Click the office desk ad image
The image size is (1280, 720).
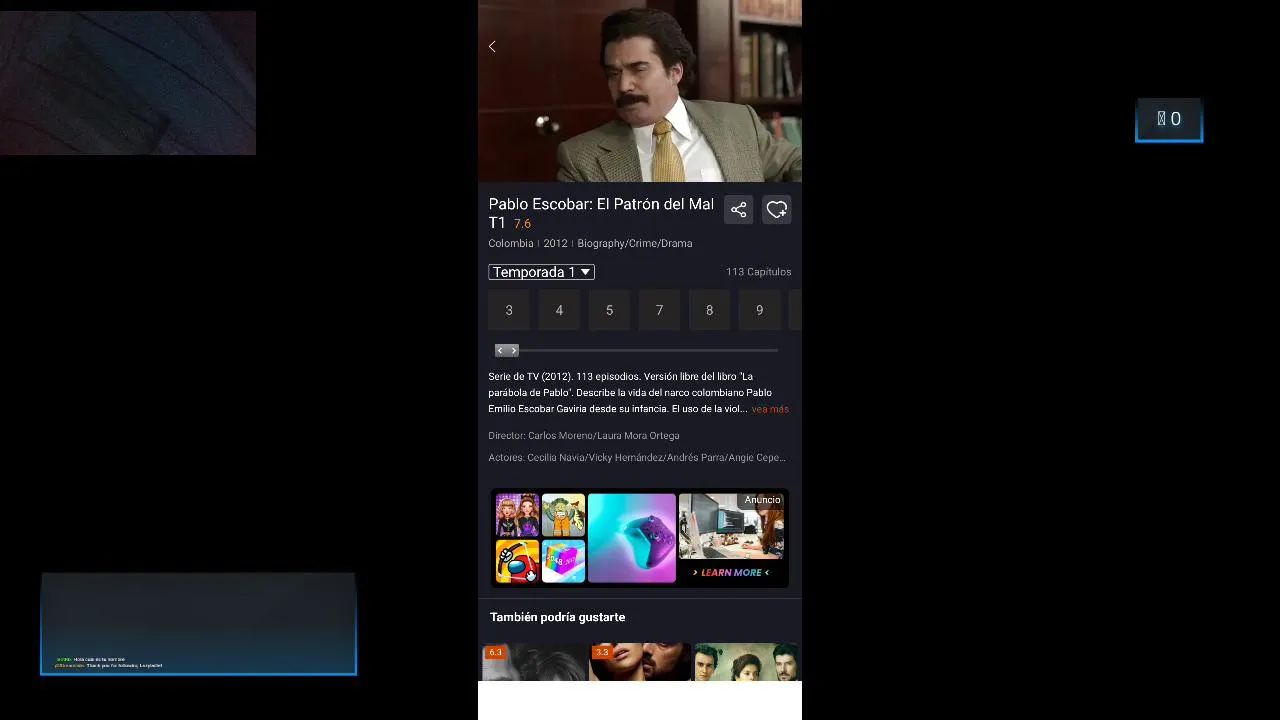click(731, 527)
